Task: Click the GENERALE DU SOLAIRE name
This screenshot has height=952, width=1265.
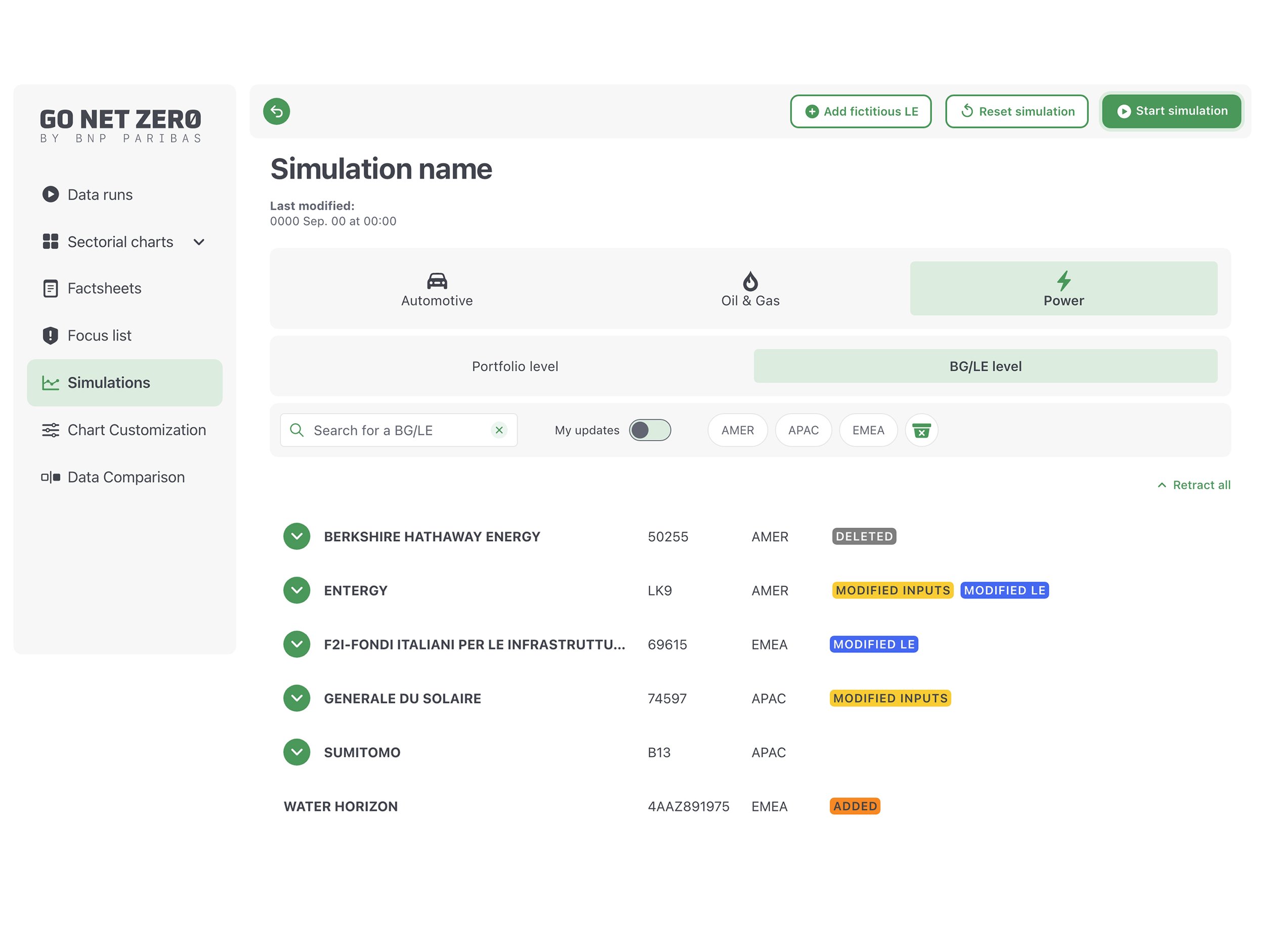Action: point(403,698)
